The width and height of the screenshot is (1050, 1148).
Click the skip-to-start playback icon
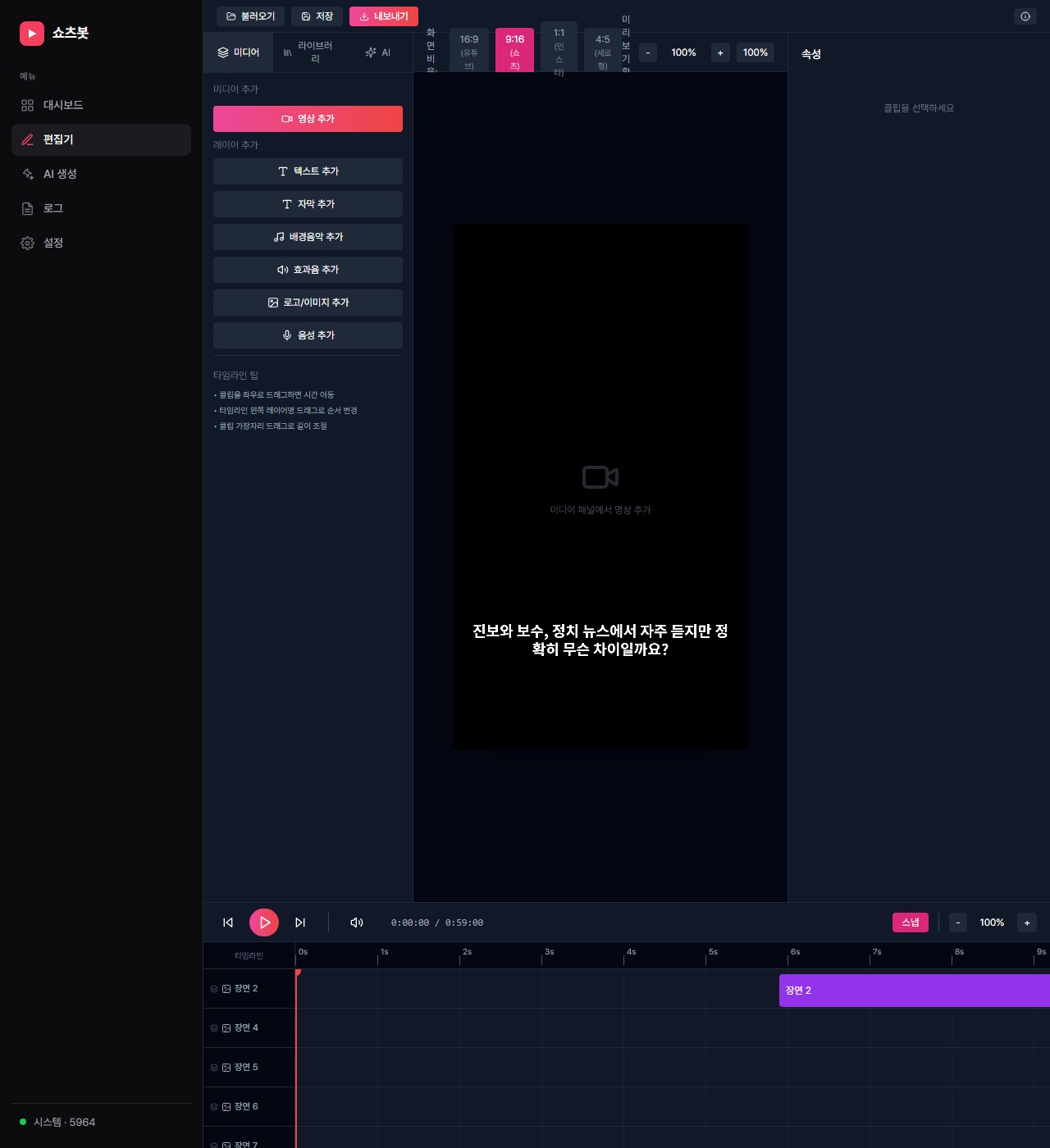228,922
